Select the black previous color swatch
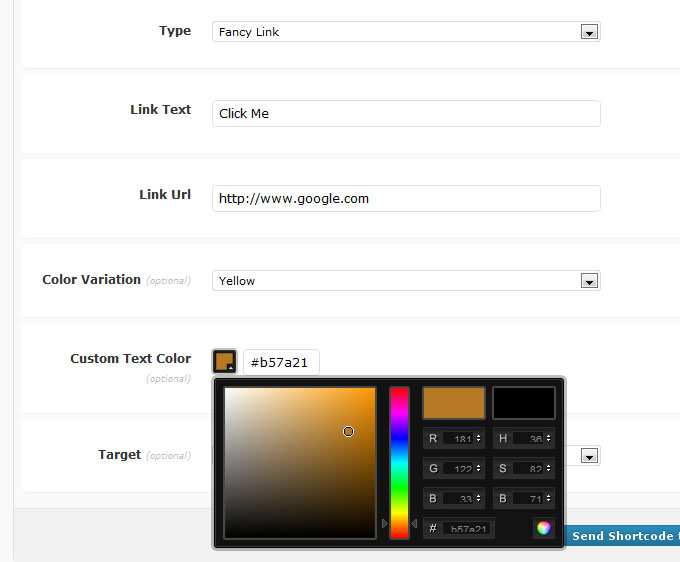The image size is (680, 562). pyautogui.click(x=523, y=402)
